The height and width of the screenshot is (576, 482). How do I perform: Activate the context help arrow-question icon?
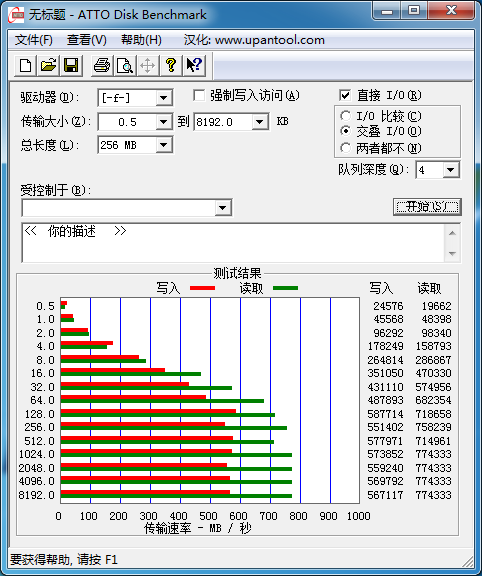coord(194,66)
